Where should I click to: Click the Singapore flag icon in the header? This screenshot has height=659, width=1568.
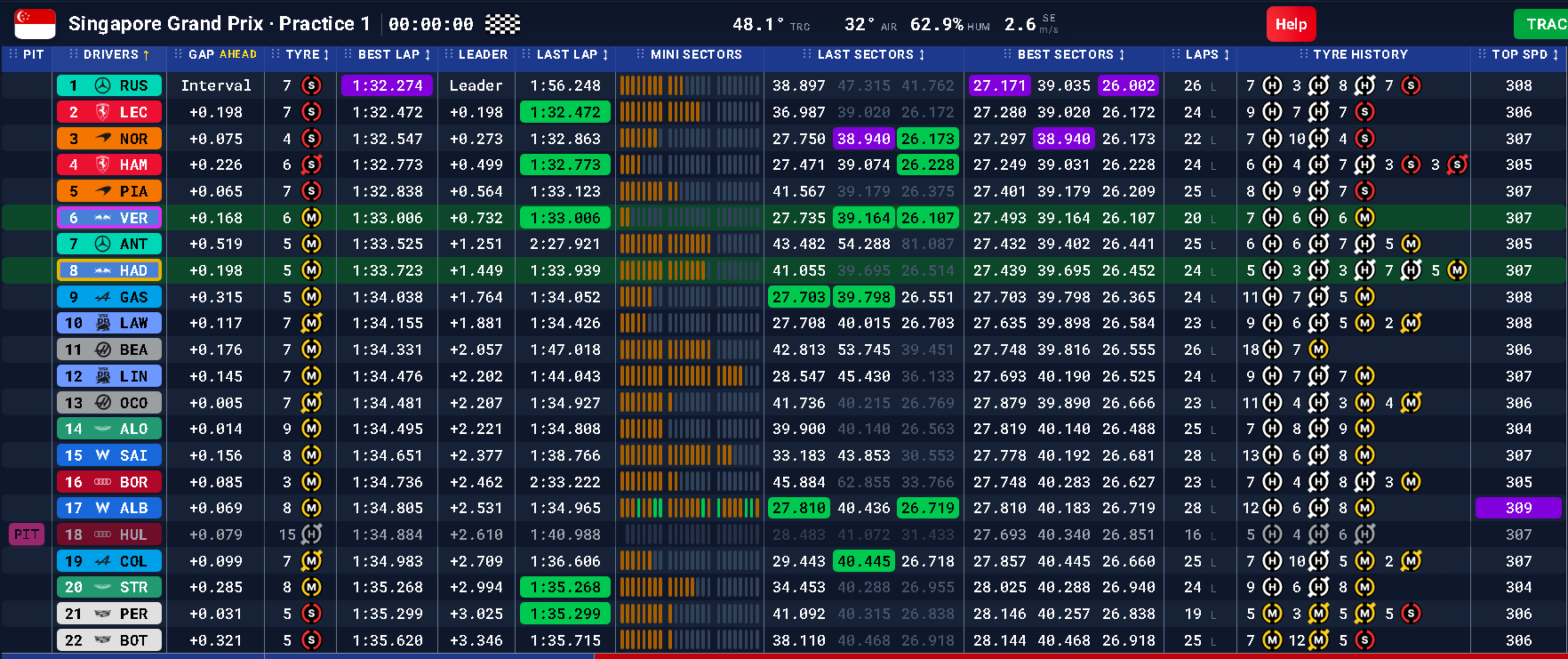tap(36, 24)
